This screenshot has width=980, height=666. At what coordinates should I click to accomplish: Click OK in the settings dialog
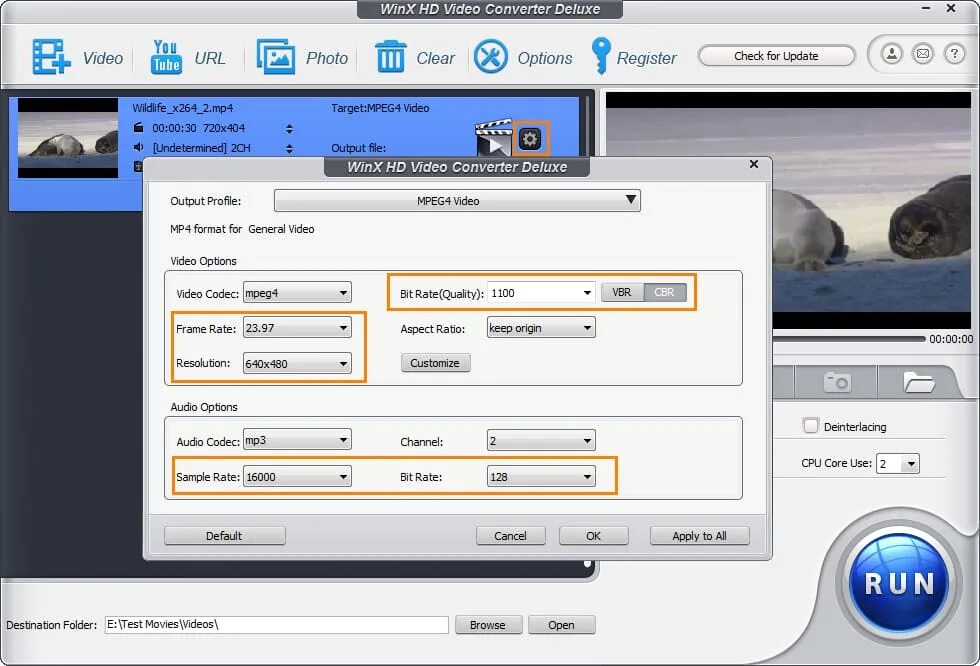[x=593, y=535]
